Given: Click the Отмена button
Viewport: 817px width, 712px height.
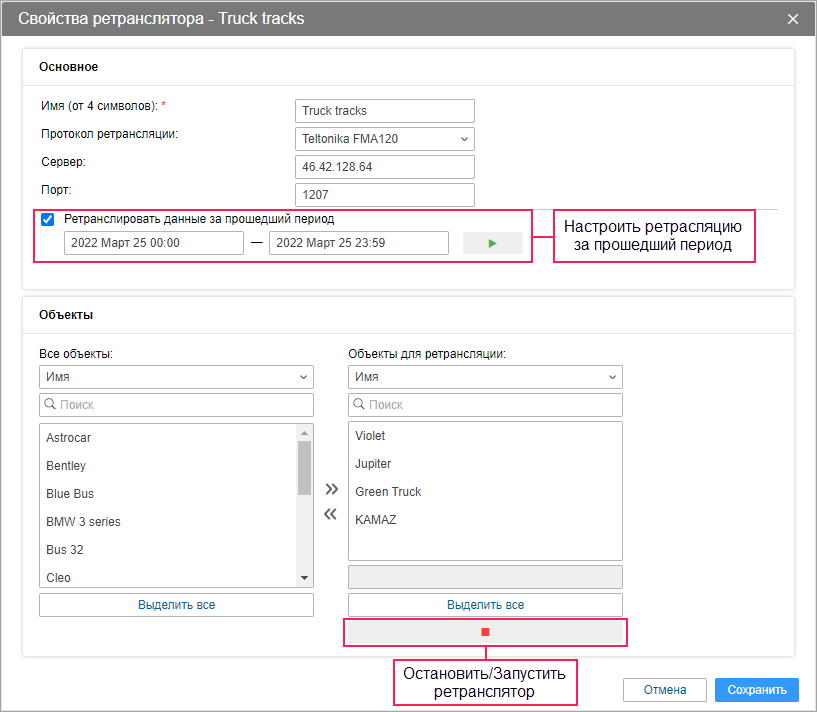Looking at the screenshot, I should 664,690.
